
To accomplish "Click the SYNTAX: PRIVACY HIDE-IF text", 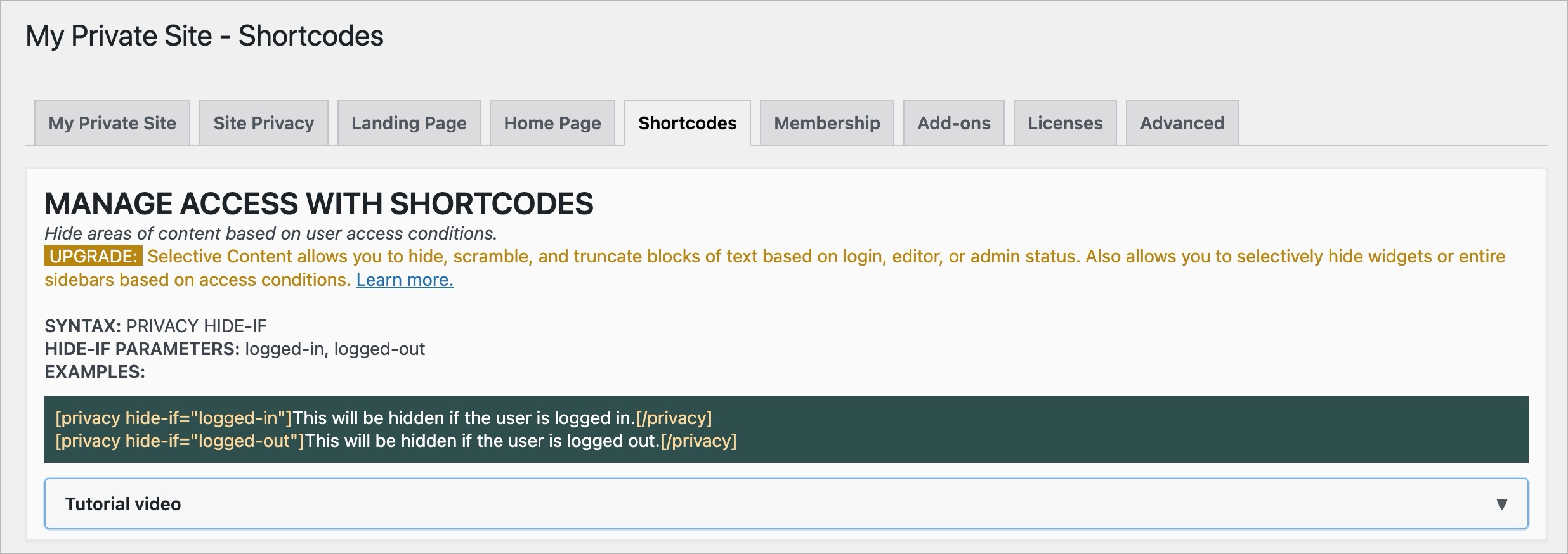I will [x=155, y=326].
